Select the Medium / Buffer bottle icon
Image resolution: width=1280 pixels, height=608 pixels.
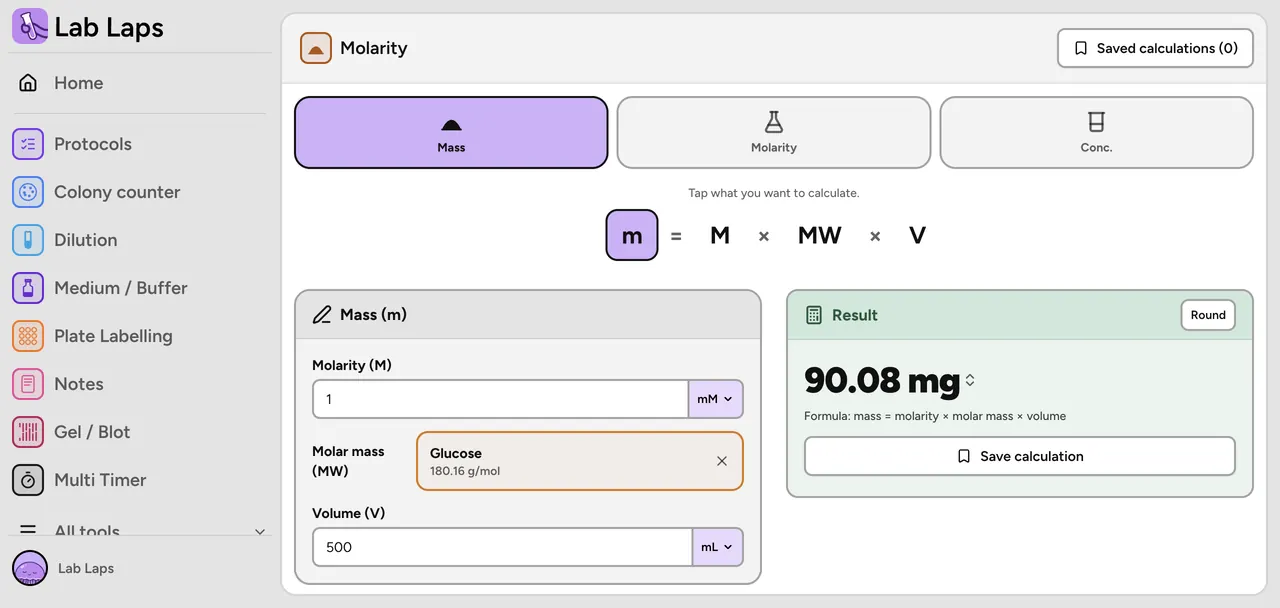28,288
